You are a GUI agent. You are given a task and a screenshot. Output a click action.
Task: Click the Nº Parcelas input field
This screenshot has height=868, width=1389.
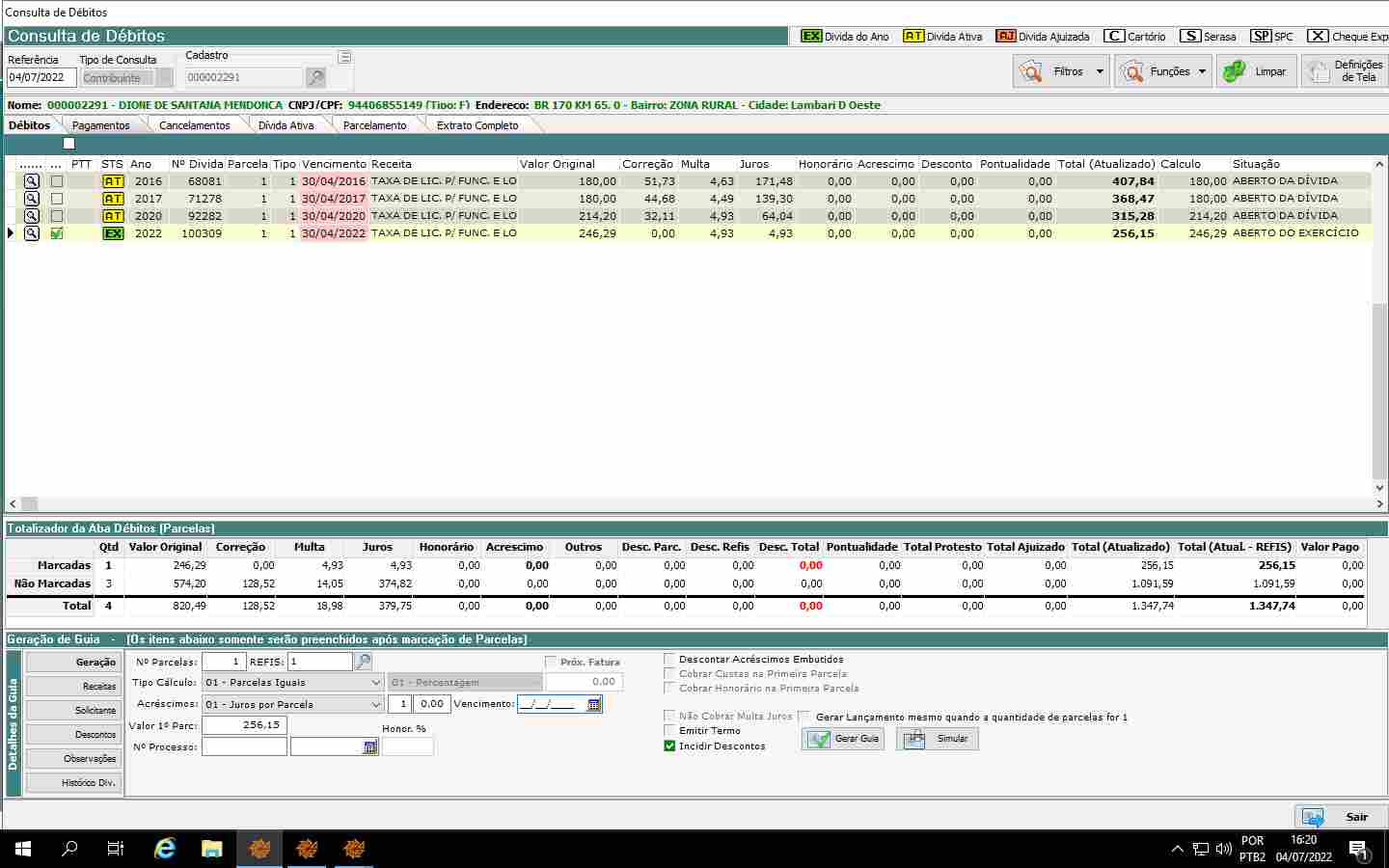(224, 662)
